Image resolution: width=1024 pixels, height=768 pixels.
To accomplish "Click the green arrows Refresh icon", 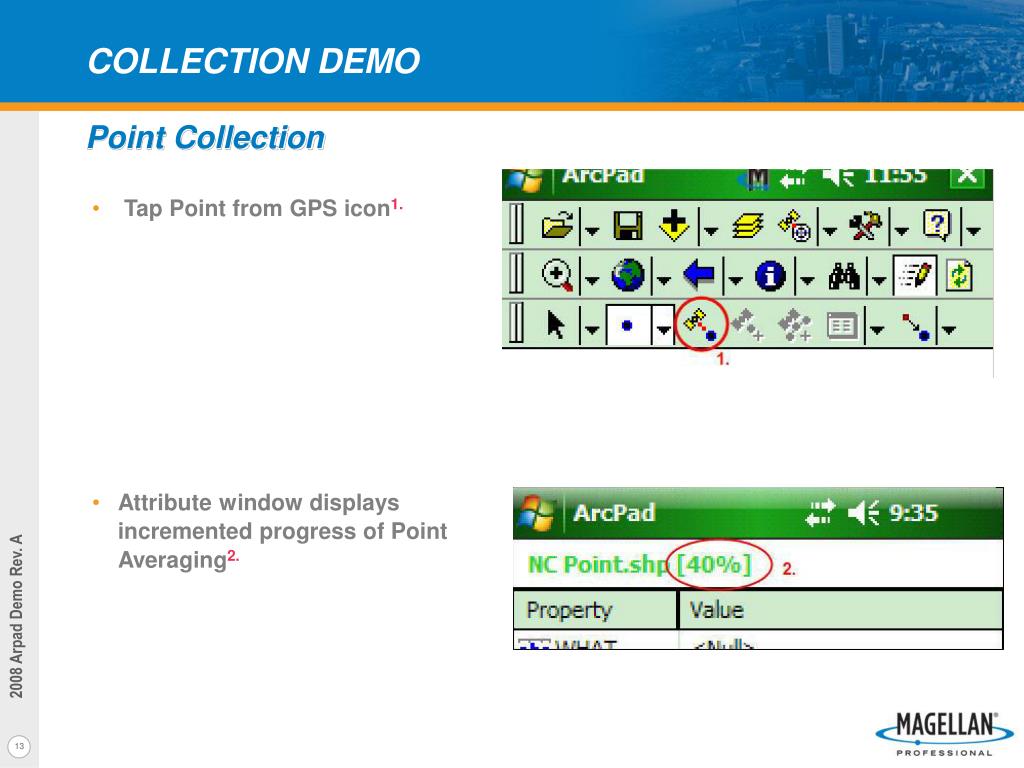I will [x=959, y=275].
